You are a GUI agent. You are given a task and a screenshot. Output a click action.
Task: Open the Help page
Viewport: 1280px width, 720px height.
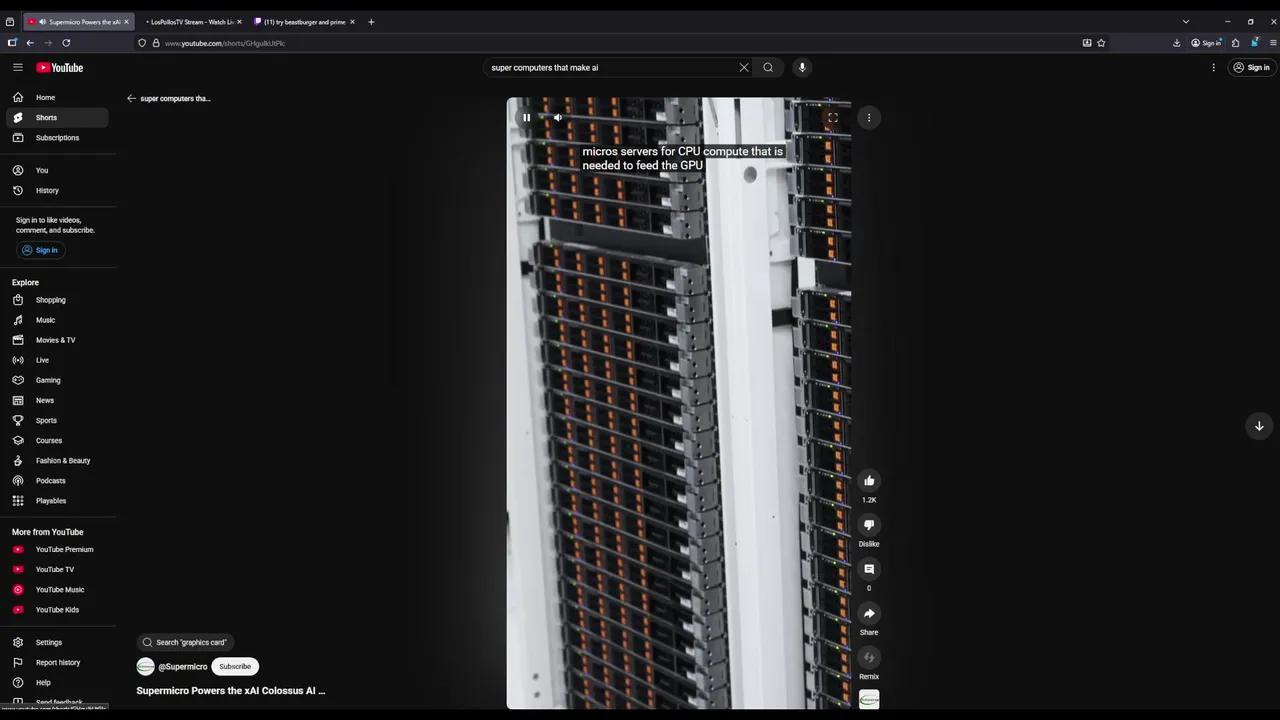point(57,682)
